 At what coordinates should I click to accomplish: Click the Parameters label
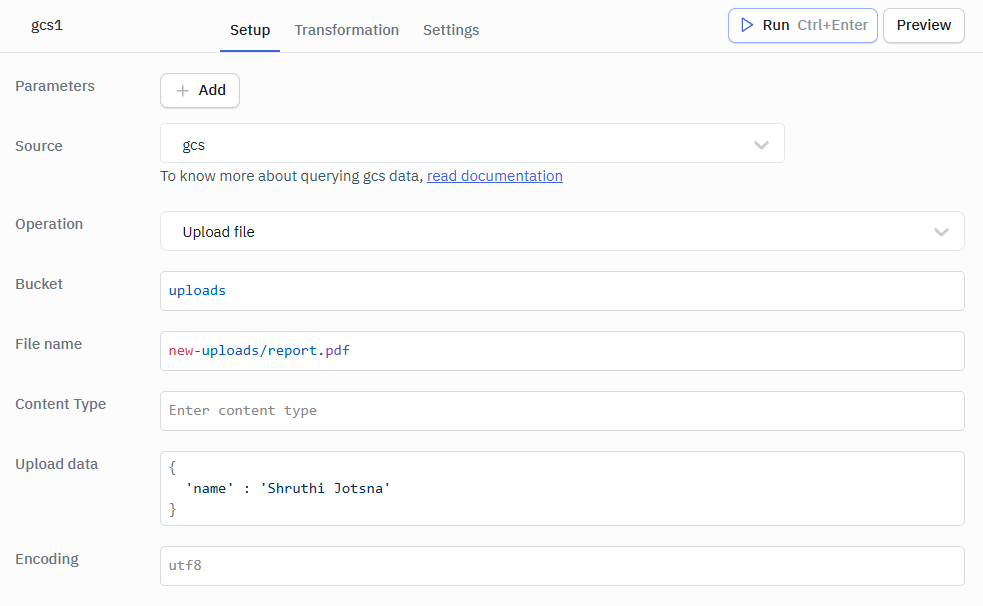55,86
